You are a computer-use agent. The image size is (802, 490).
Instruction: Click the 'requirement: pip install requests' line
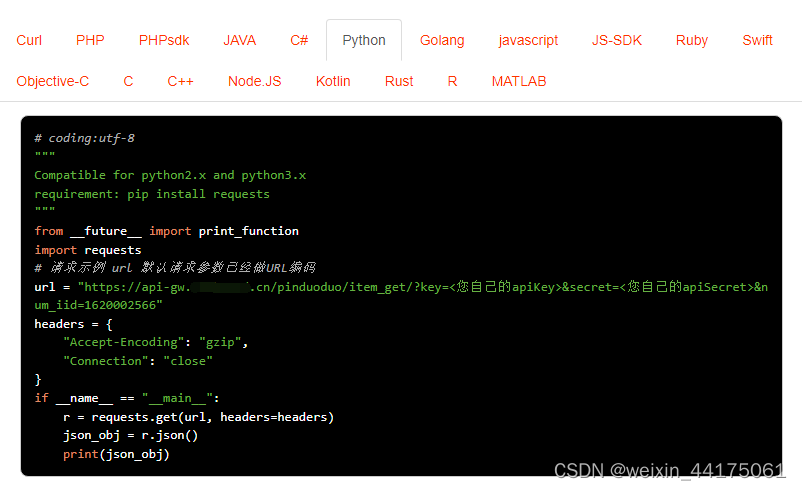click(151, 194)
